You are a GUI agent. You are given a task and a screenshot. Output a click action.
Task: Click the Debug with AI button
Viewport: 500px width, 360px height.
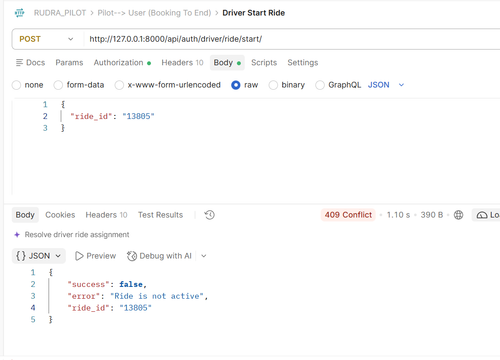[x=159, y=256]
